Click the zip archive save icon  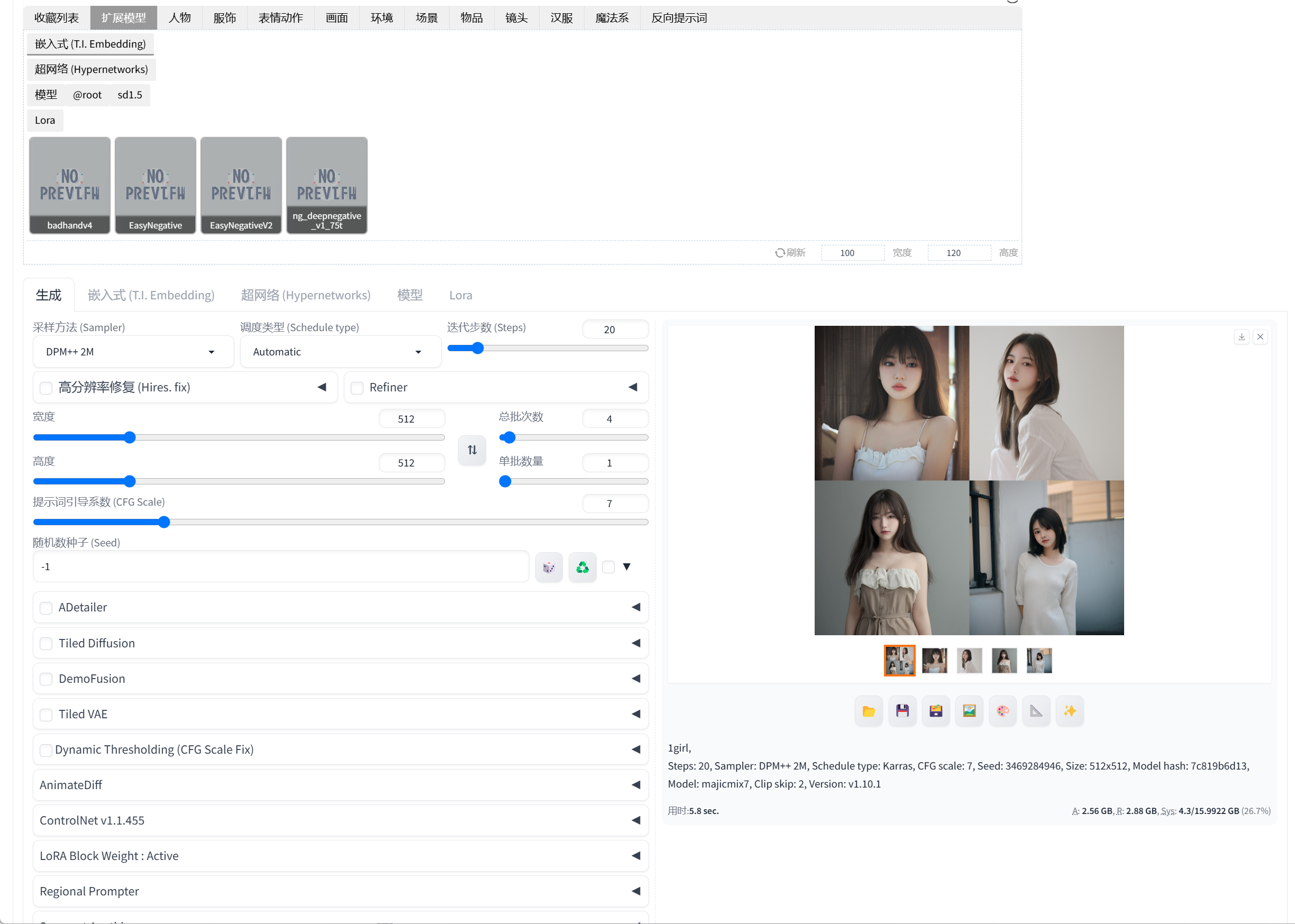935,711
